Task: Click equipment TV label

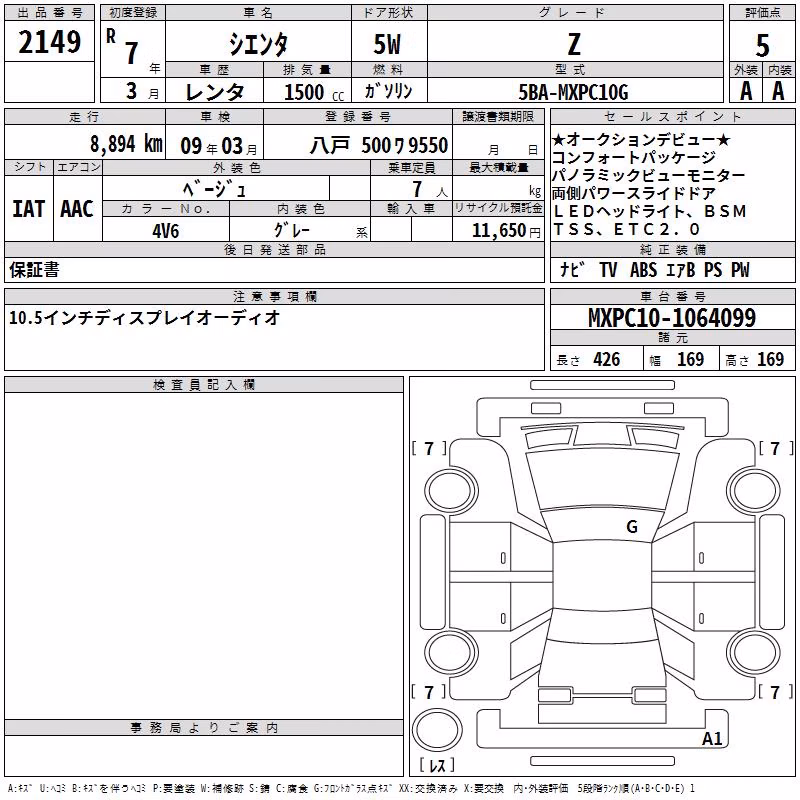Action: 608,269
